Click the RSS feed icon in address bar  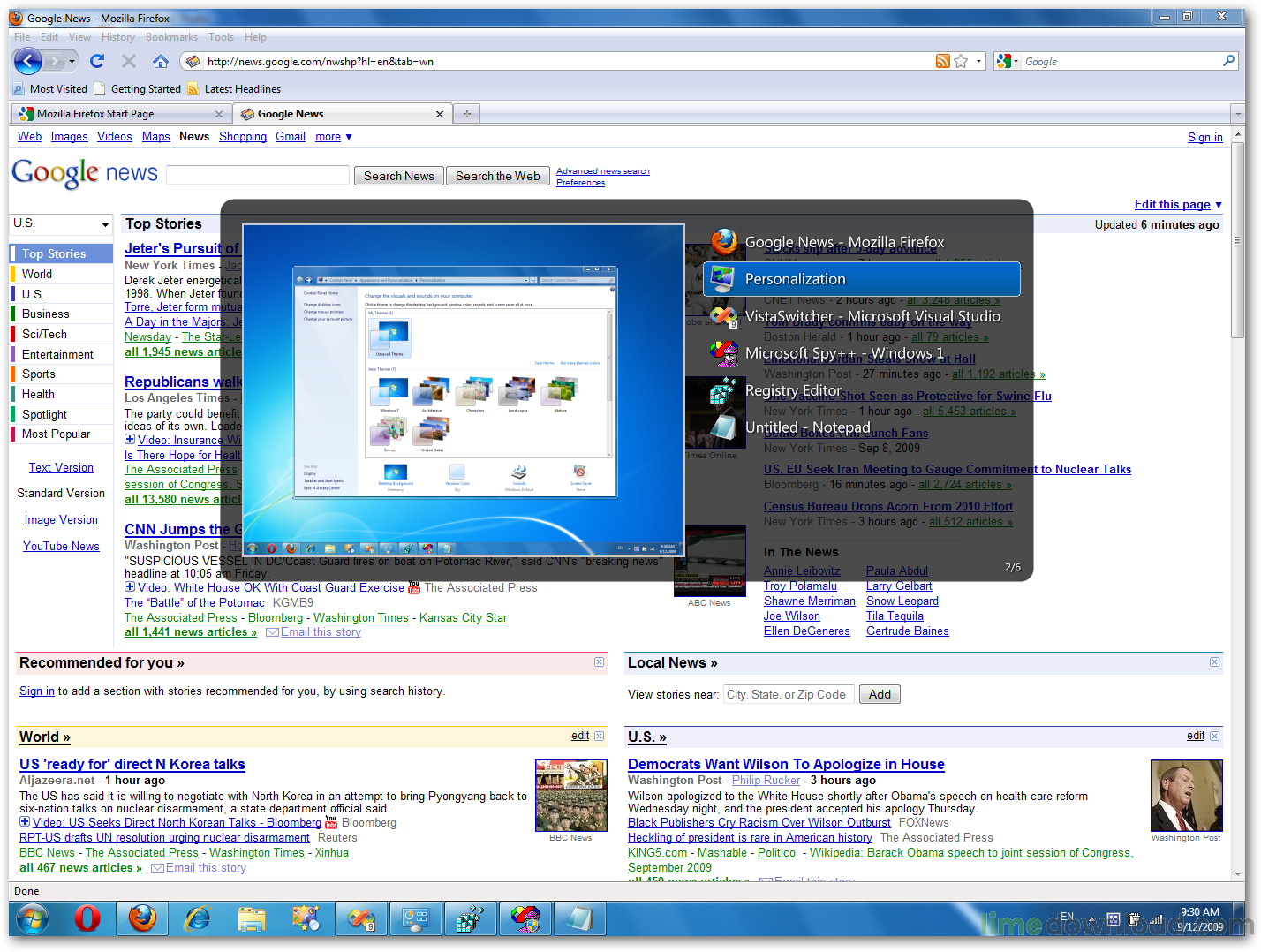click(x=942, y=61)
